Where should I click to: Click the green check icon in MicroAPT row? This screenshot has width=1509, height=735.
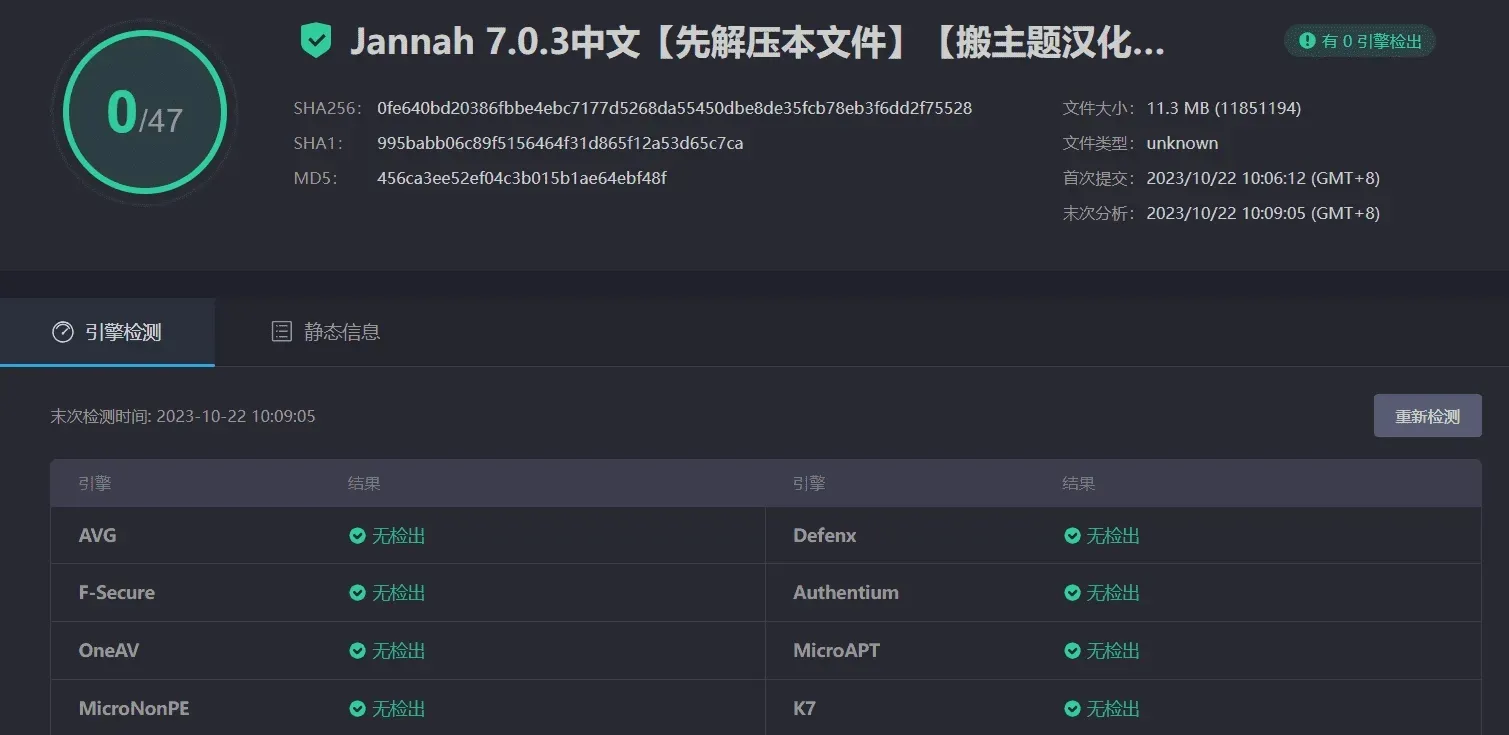(x=1072, y=651)
